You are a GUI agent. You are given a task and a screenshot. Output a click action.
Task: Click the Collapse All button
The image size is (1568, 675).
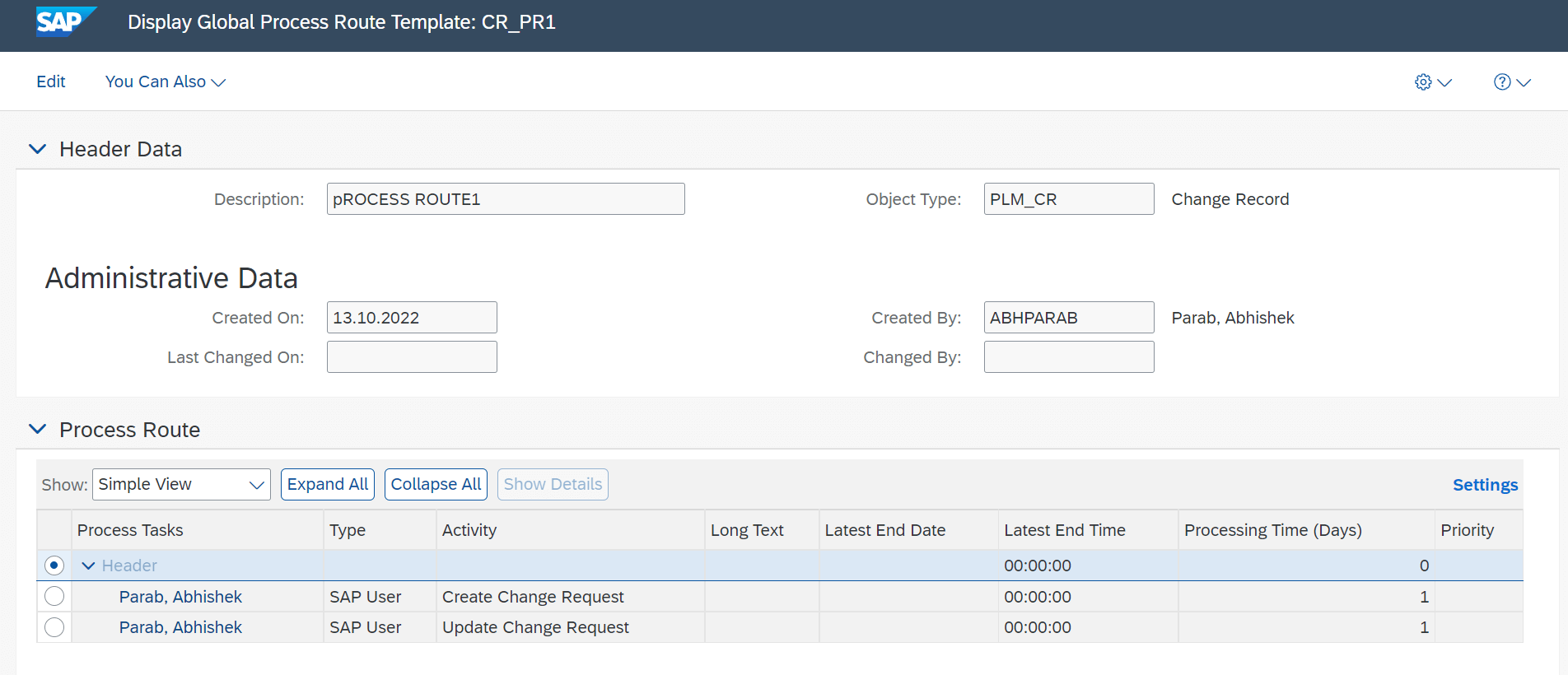(x=436, y=484)
